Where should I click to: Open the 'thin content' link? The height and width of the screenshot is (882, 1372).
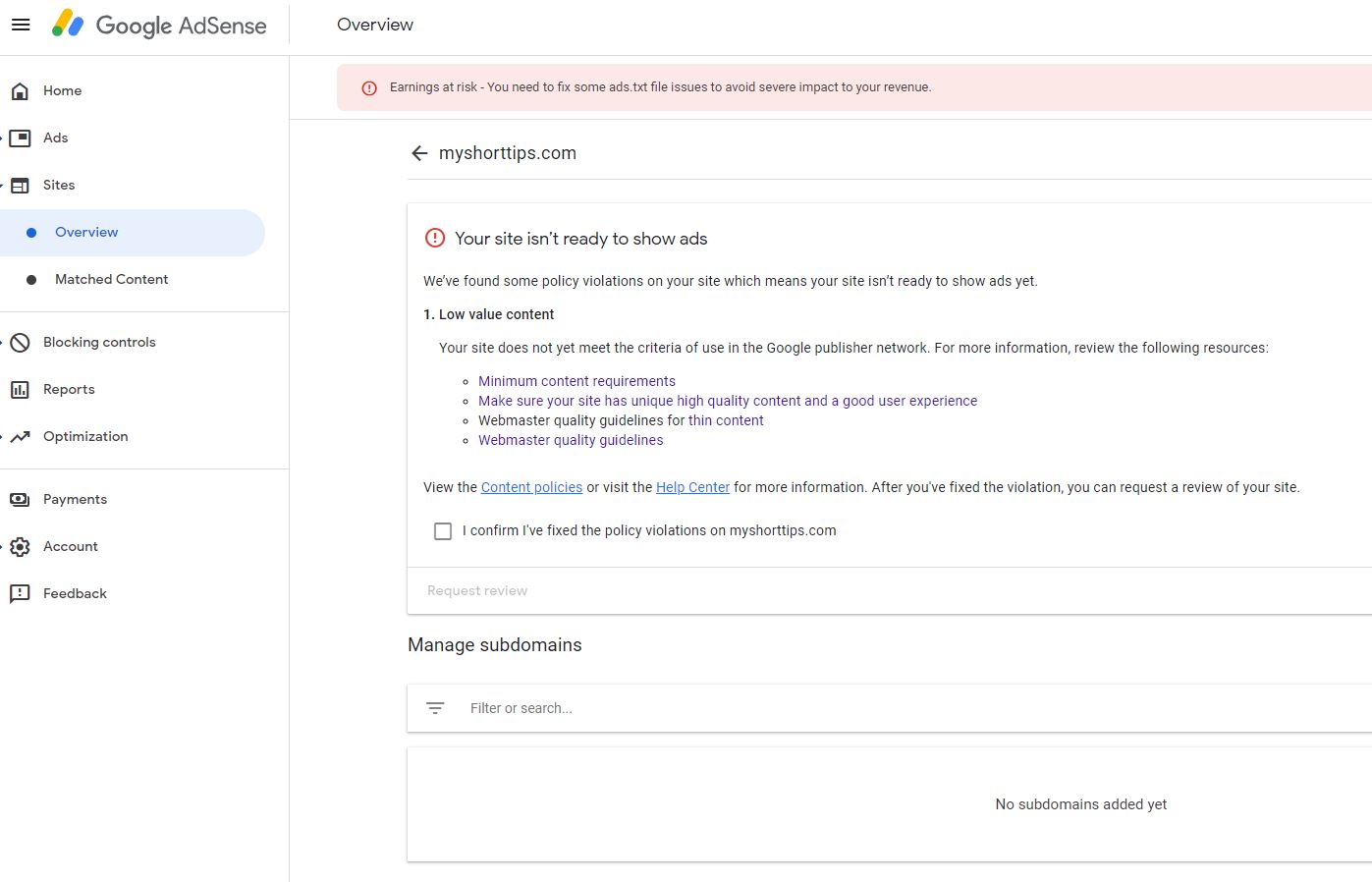pyautogui.click(x=726, y=420)
